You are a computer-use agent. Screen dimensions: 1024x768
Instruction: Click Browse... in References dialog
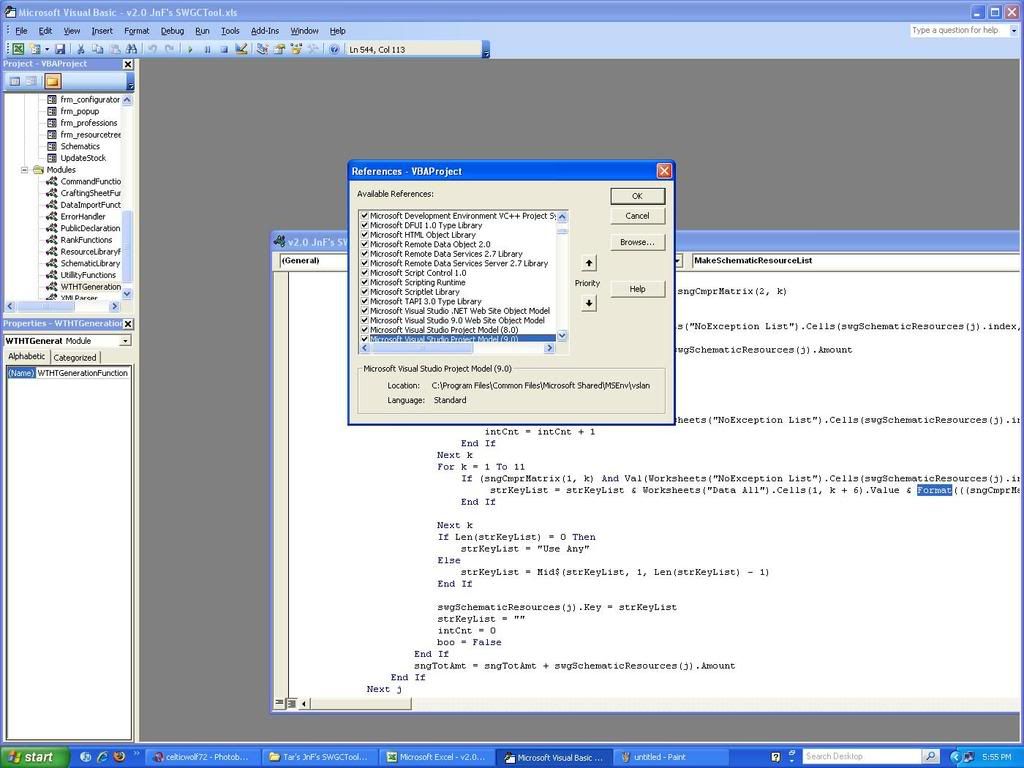pos(637,242)
